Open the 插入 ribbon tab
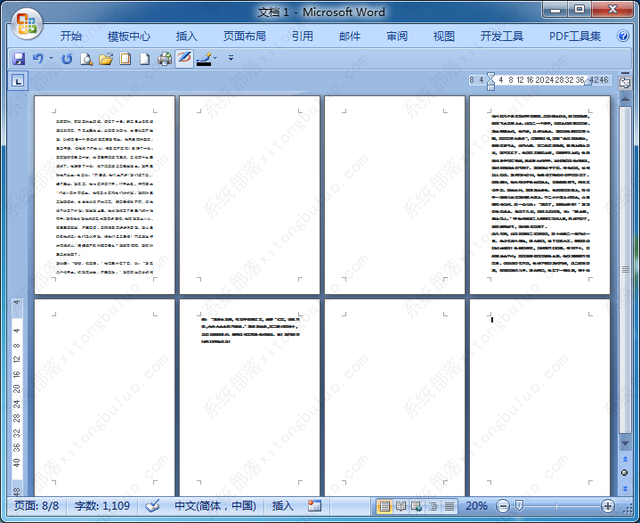Viewport: 640px width, 523px height. (x=187, y=36)
